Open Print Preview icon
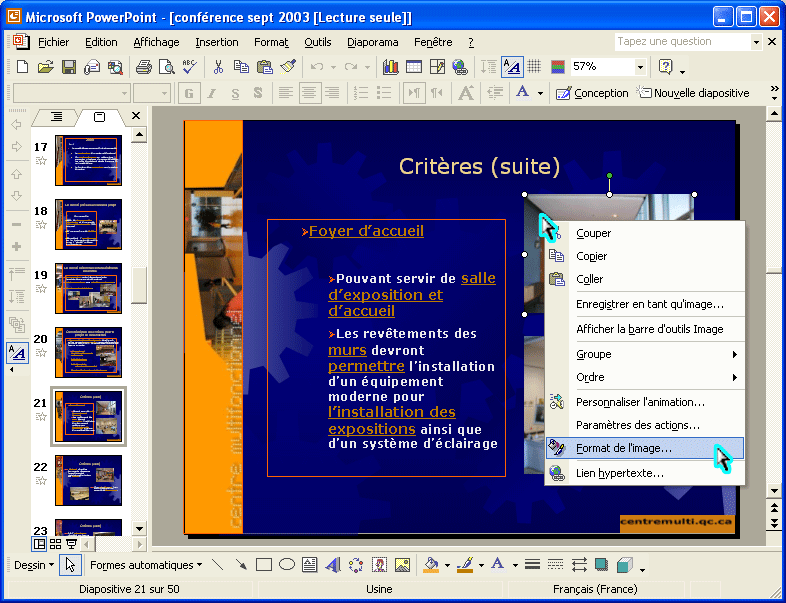 (x=166, y=67)
